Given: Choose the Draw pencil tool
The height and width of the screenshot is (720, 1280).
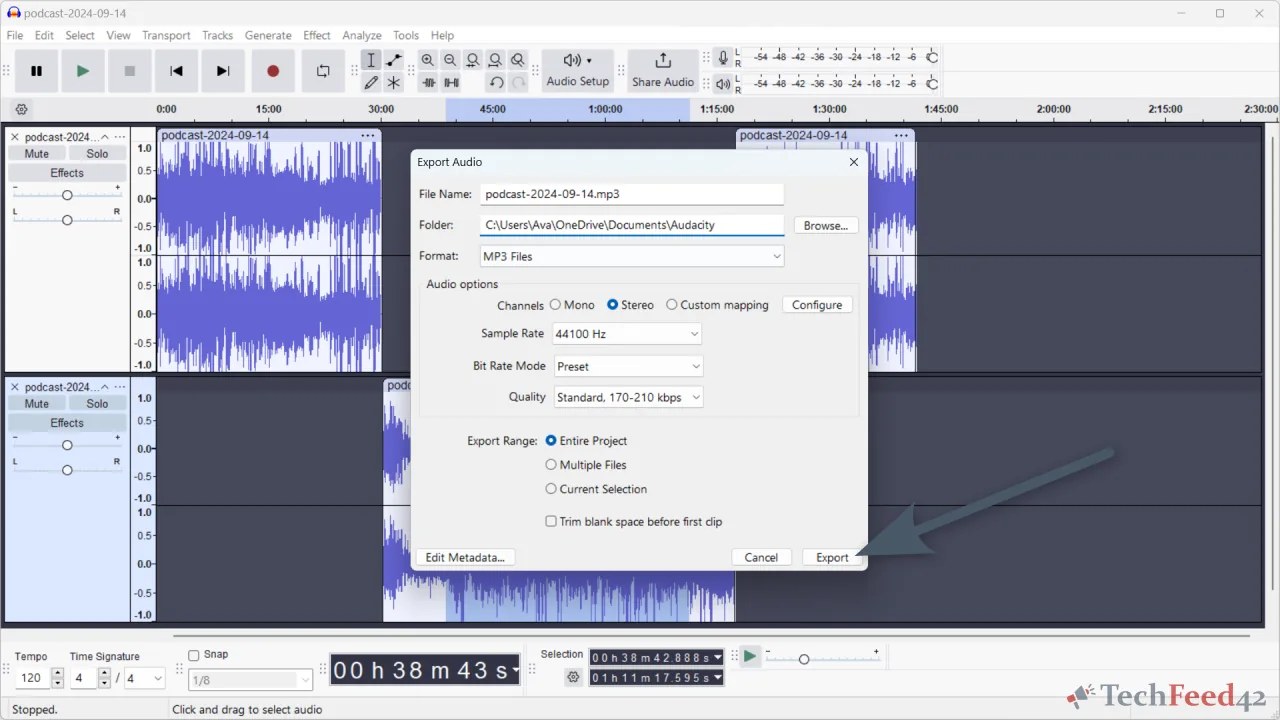Looking at the screenshot, I should tap(371, 83).
